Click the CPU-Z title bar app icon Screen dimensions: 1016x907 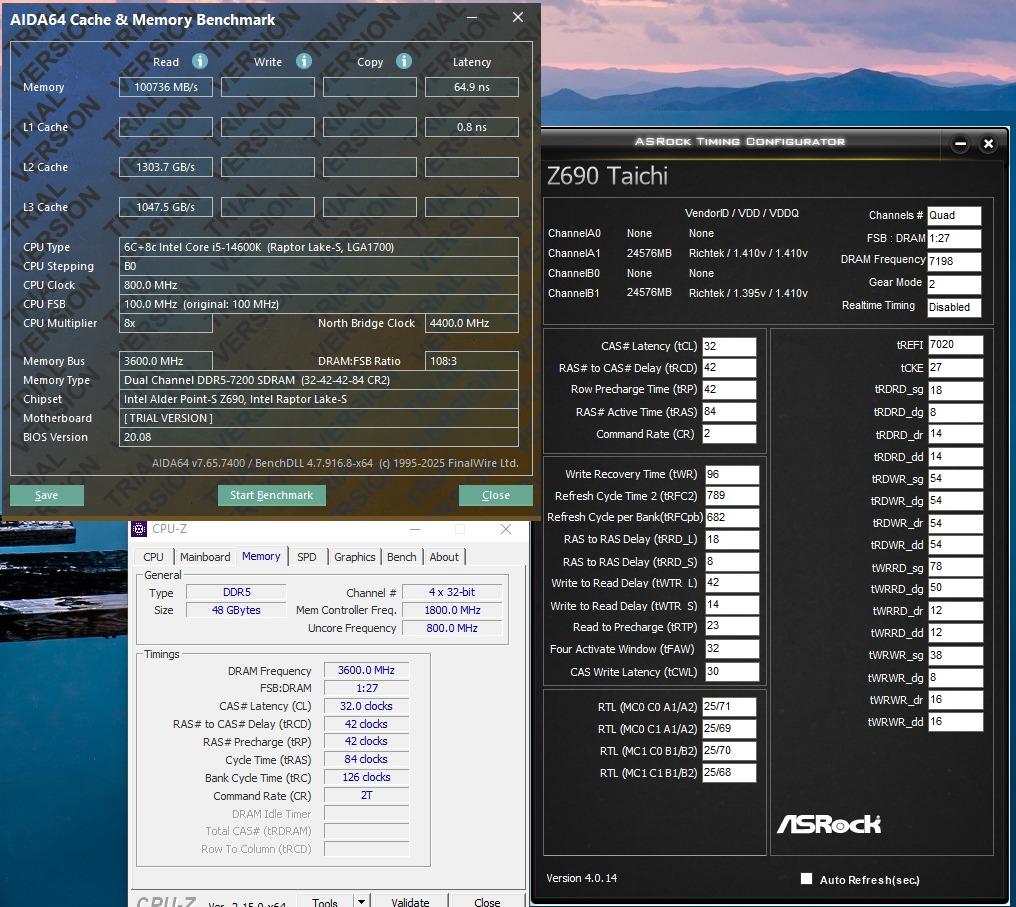[x=140, y=528]
